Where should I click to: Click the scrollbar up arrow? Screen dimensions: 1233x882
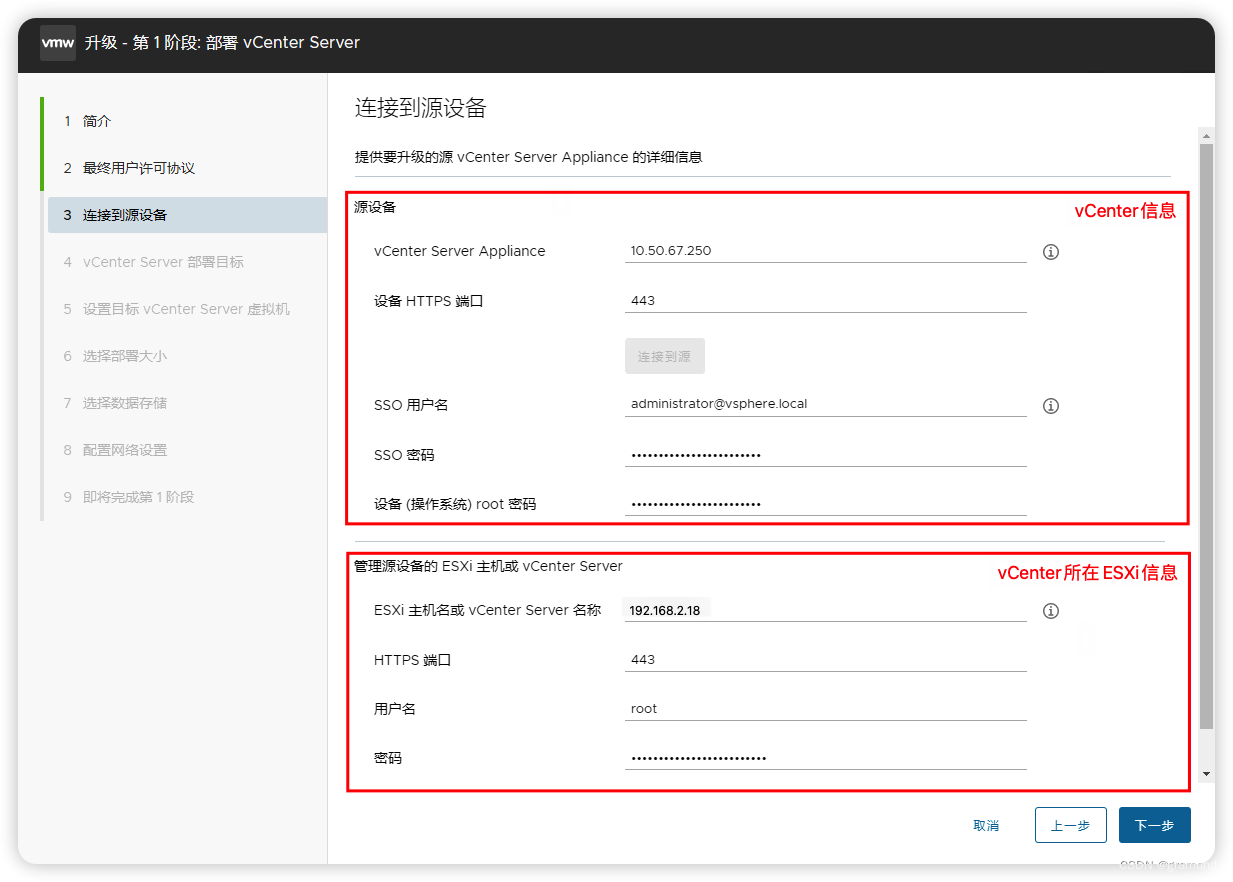1206,135
